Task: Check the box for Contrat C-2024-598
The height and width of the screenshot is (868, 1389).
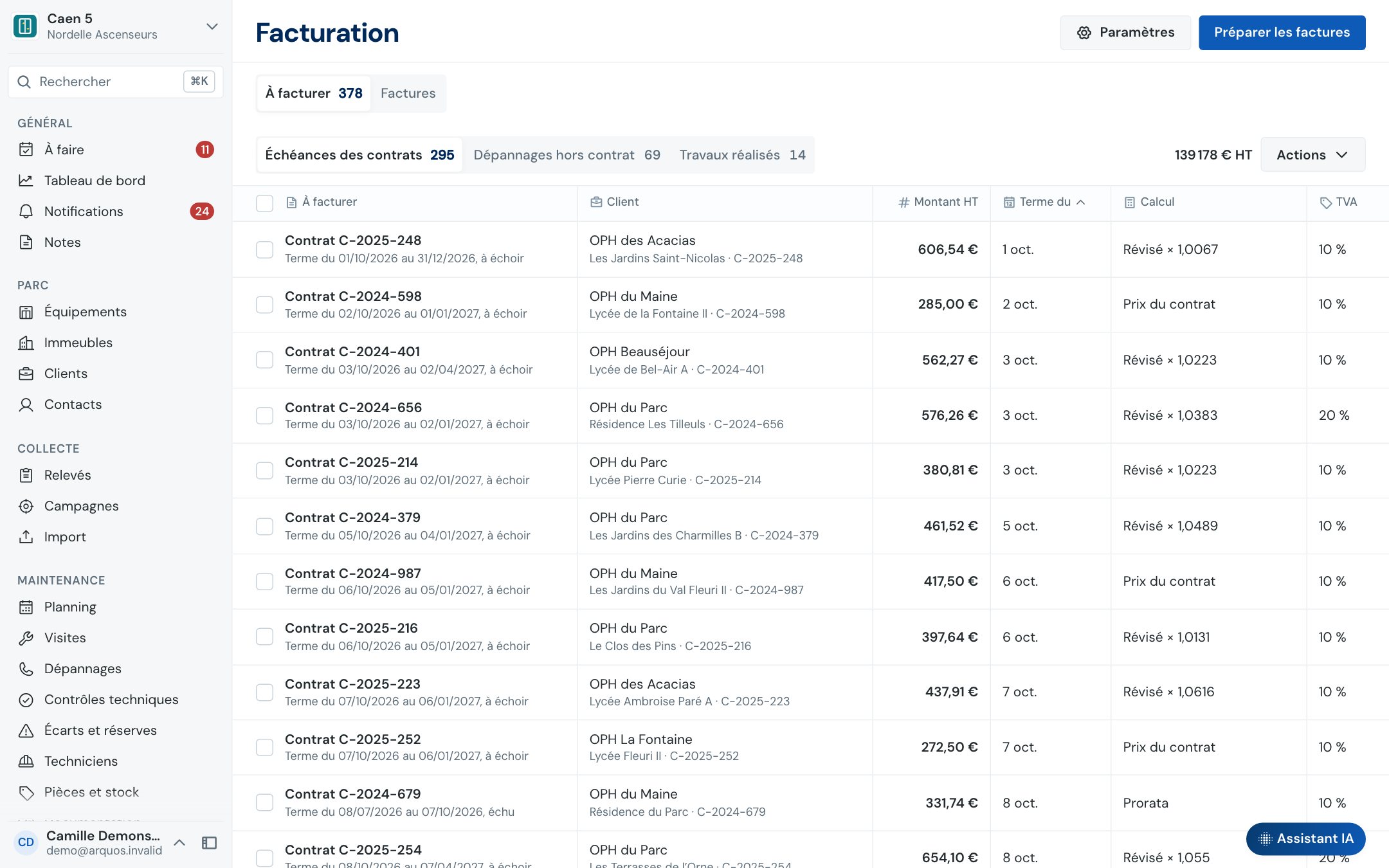Action: [x=264, y=305]
